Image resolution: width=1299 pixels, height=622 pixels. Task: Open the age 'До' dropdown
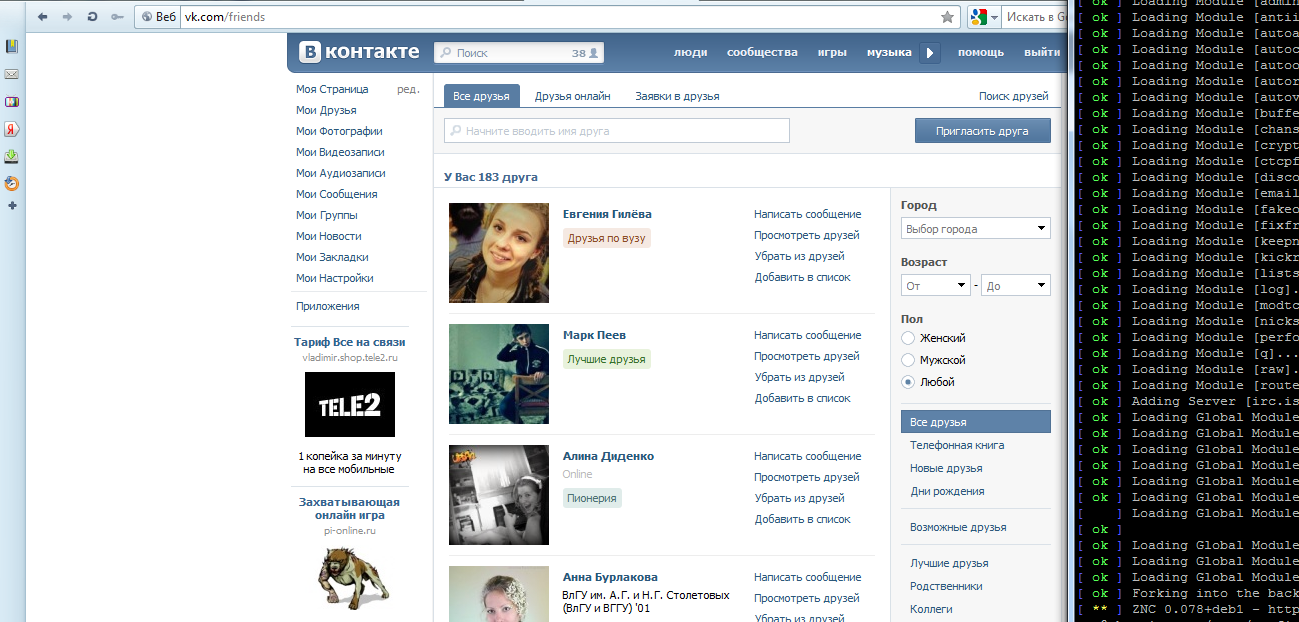[x=1016, y=286]
